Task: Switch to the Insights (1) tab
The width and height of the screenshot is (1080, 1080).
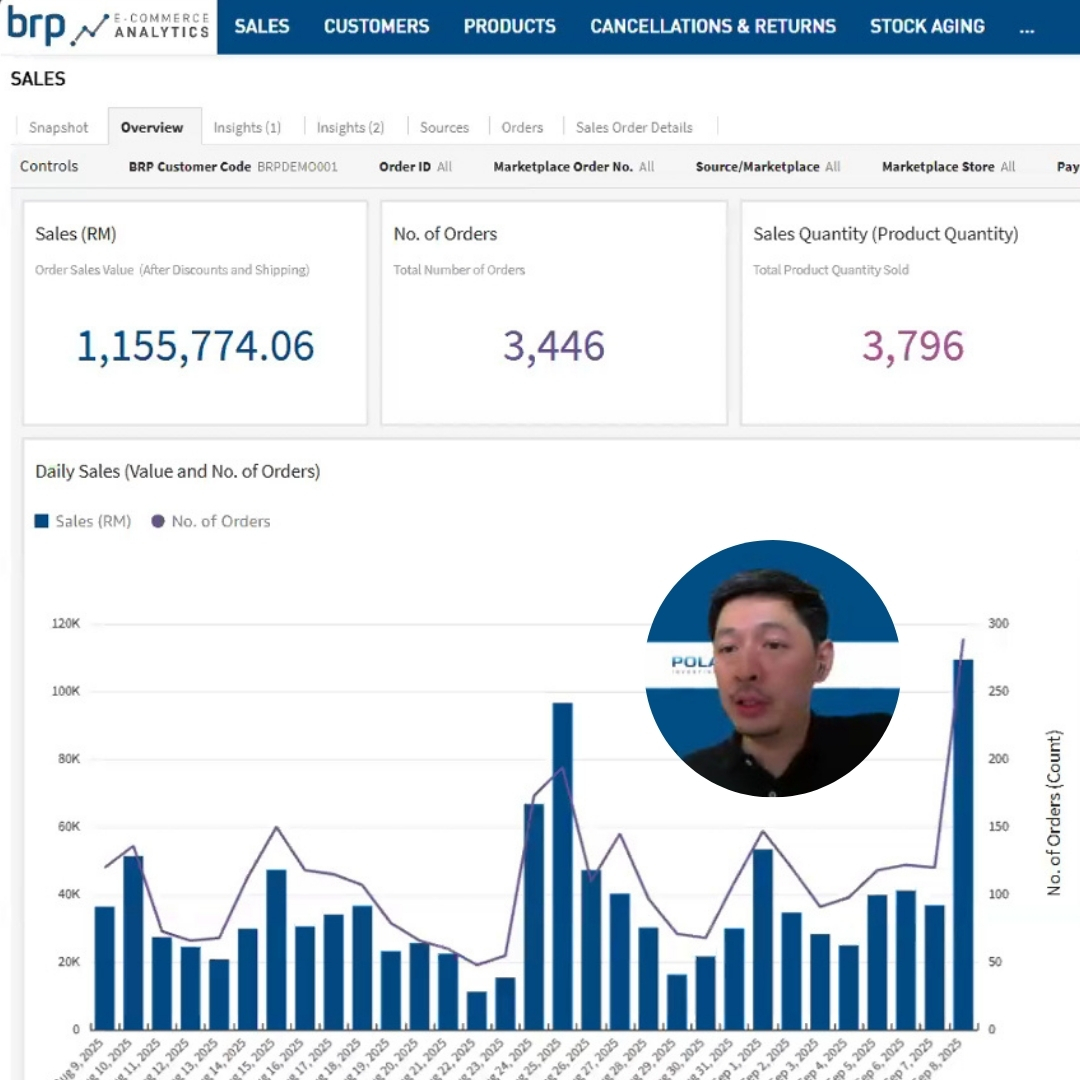Action: click(x=247, y=128)
